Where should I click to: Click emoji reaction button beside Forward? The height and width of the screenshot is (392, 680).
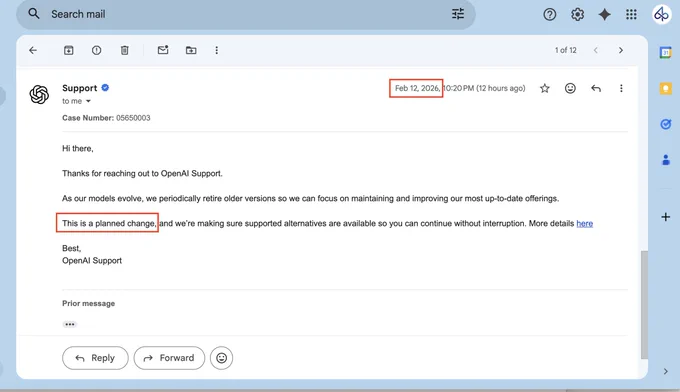click(x=222, y=358)
